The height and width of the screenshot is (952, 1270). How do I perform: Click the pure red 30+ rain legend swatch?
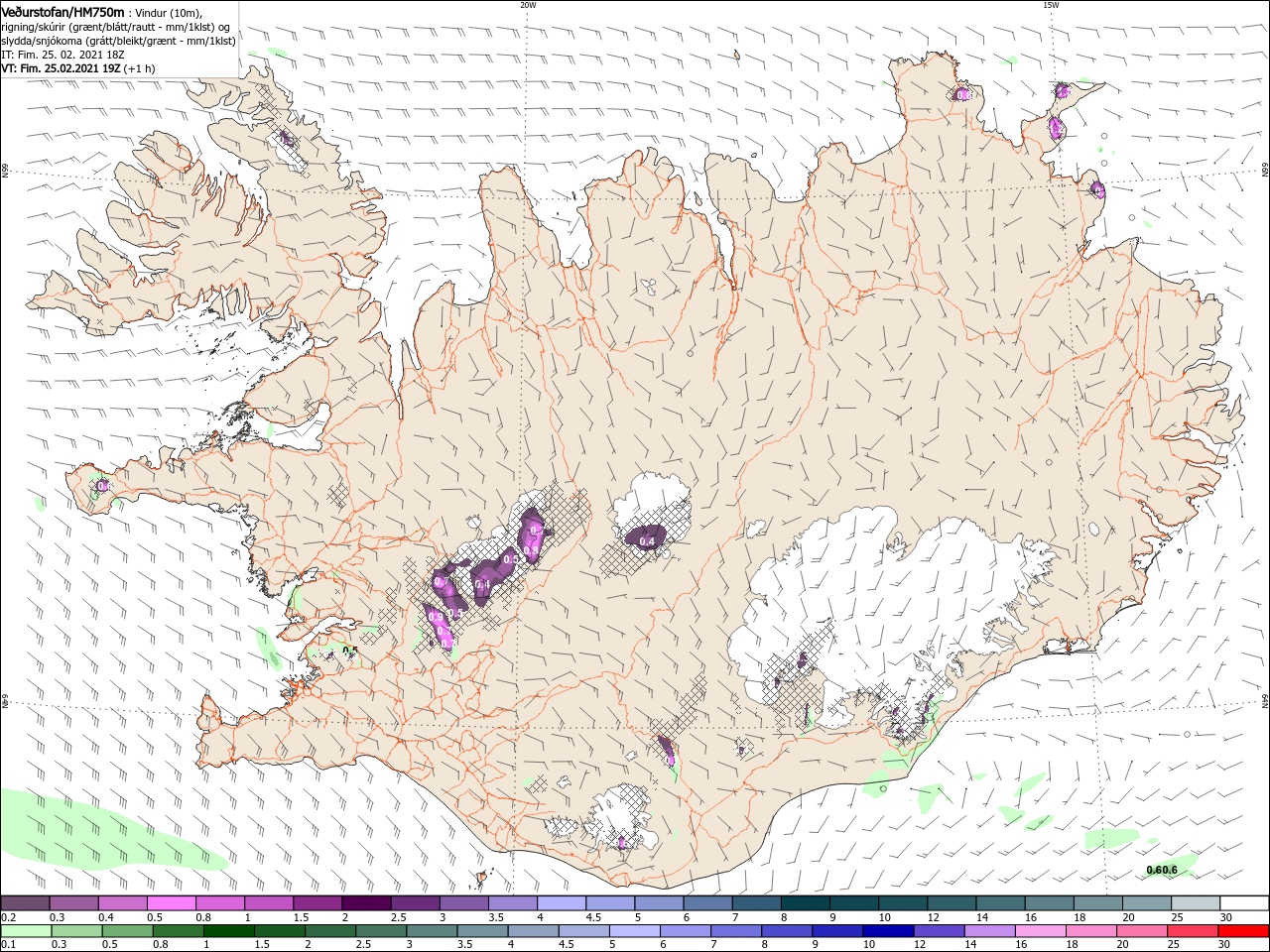pos(1243,931)
